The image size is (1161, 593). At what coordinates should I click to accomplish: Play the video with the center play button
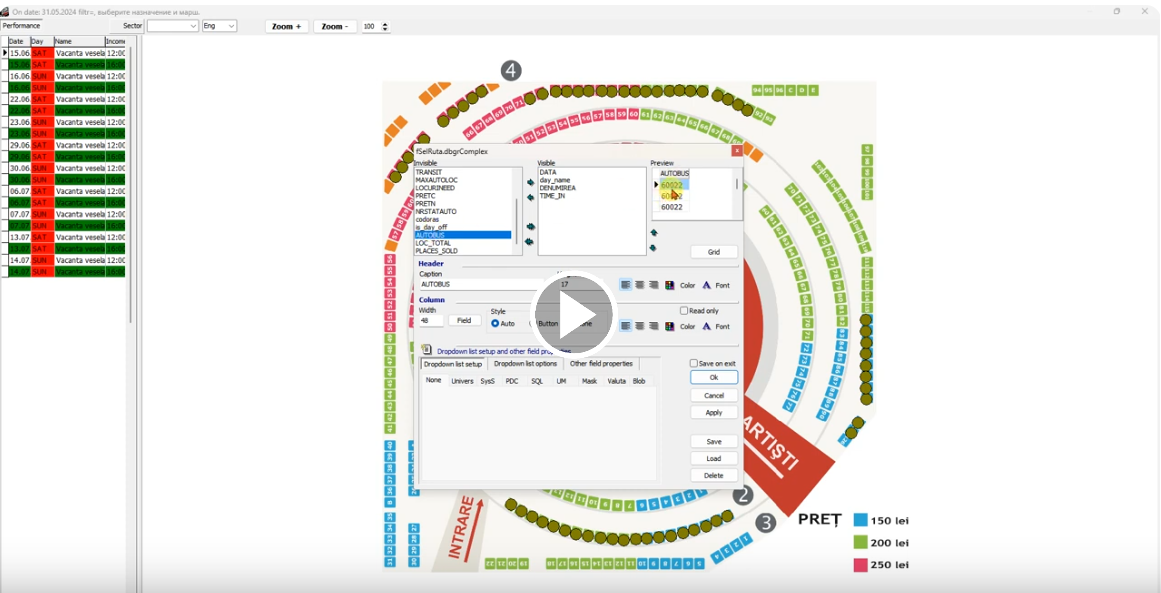click(x=575, y=314)
